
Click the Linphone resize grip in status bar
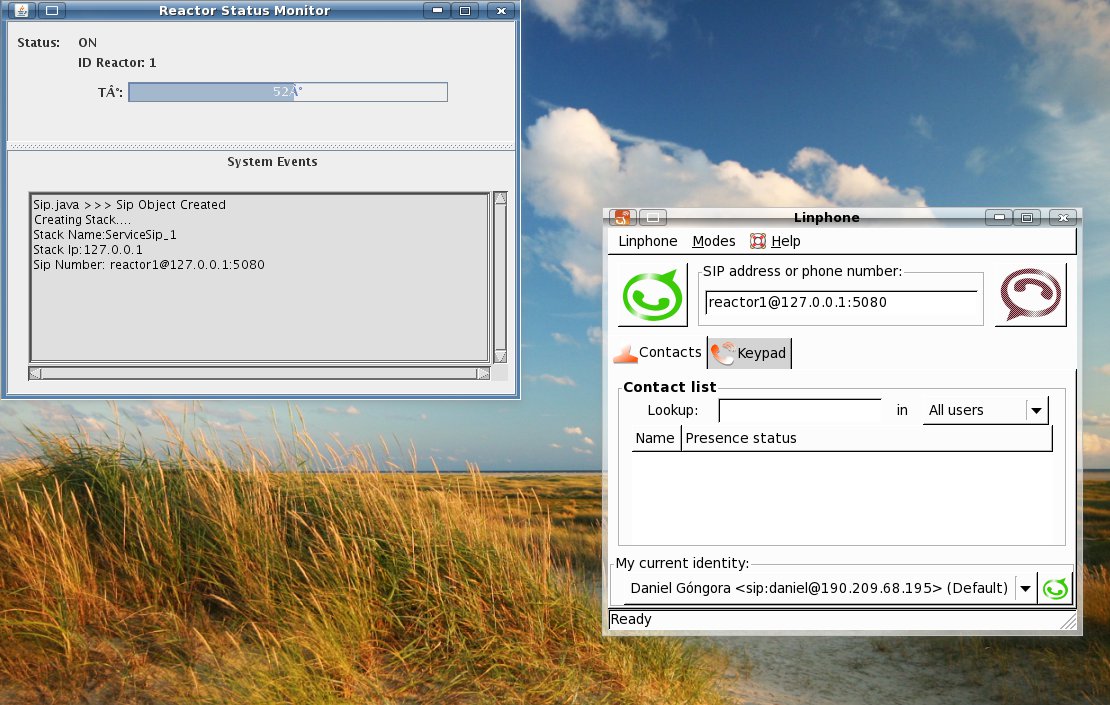click(1068, 621)
